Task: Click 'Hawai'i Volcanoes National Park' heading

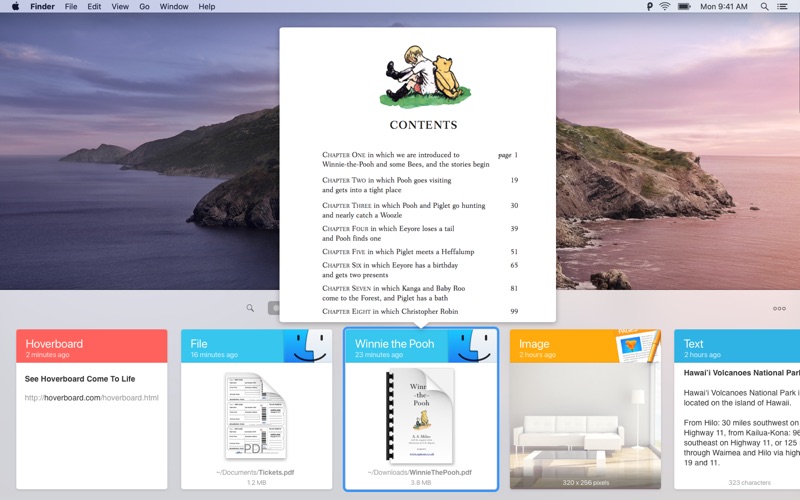Action: point(742,372)
